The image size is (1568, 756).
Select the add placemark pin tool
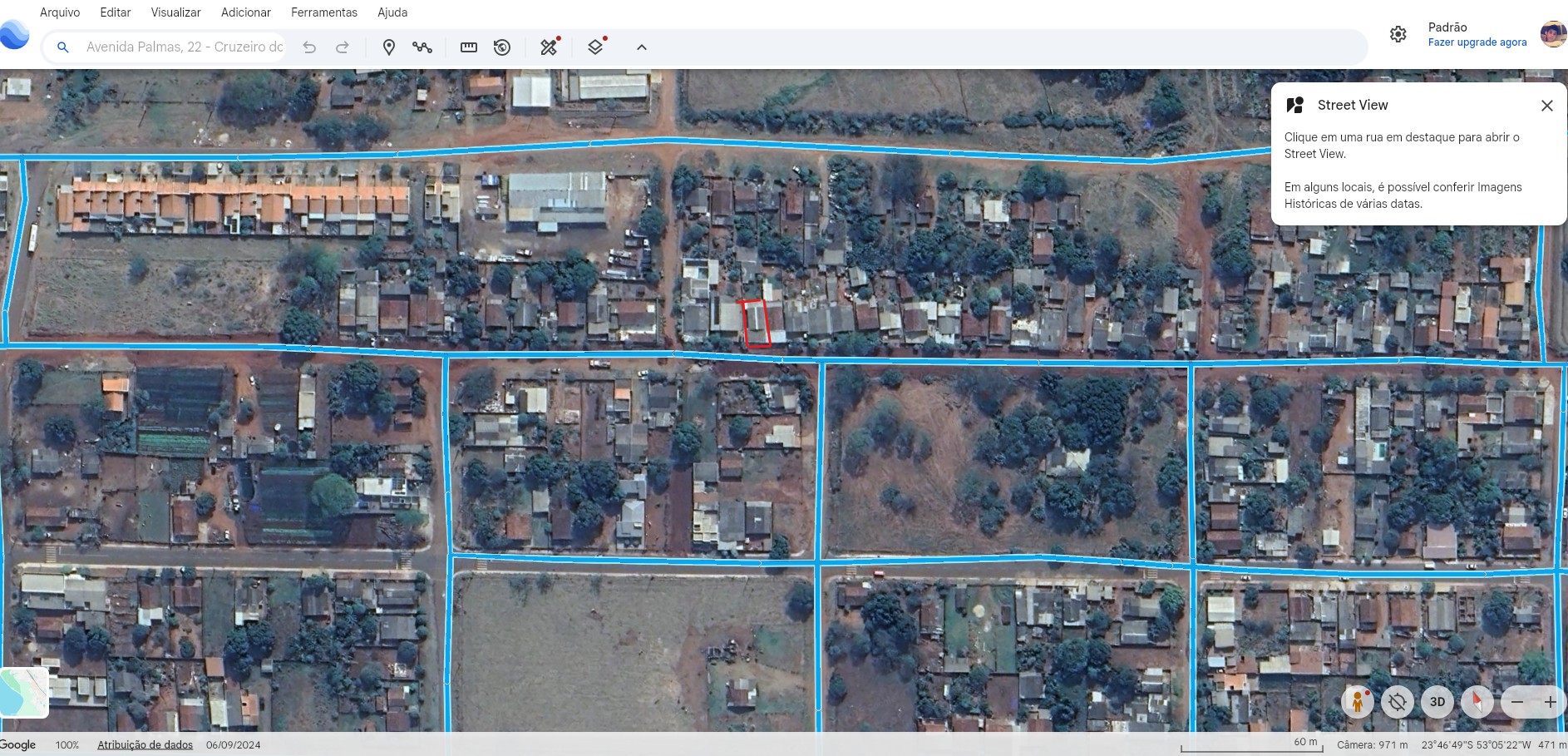(388, 47)
